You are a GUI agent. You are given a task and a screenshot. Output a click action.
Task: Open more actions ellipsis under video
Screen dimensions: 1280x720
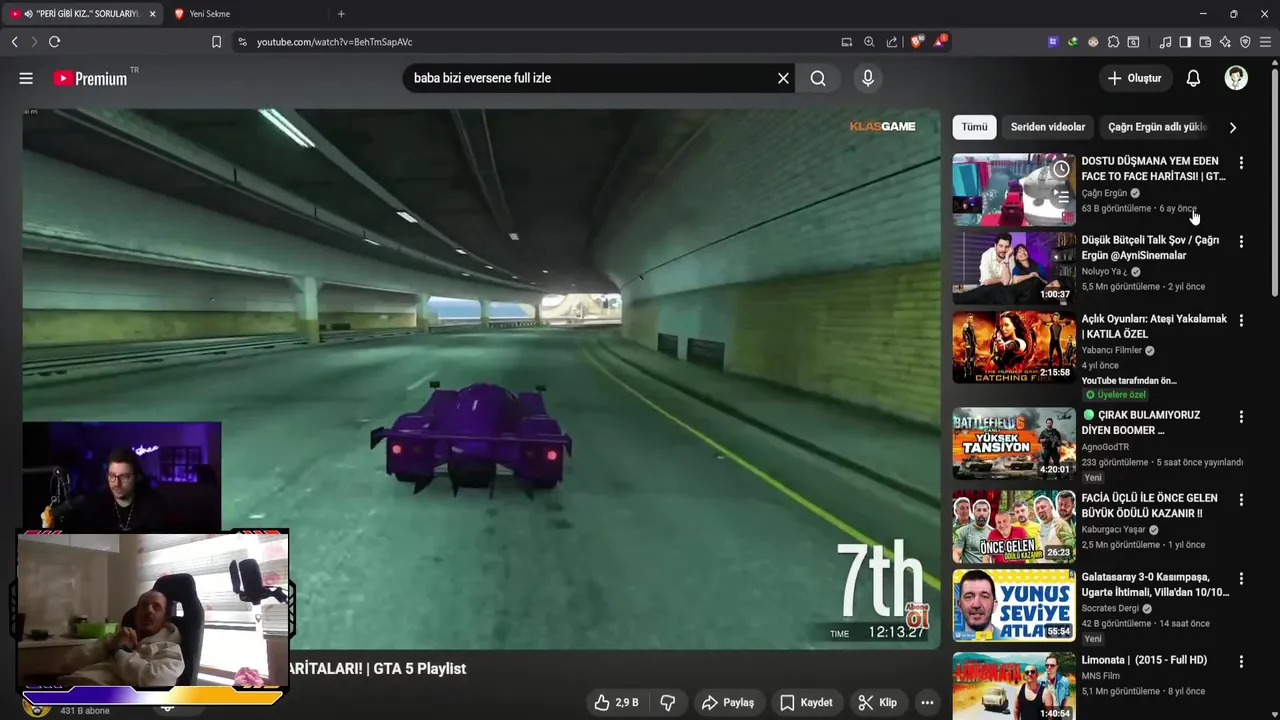point(927,703)
